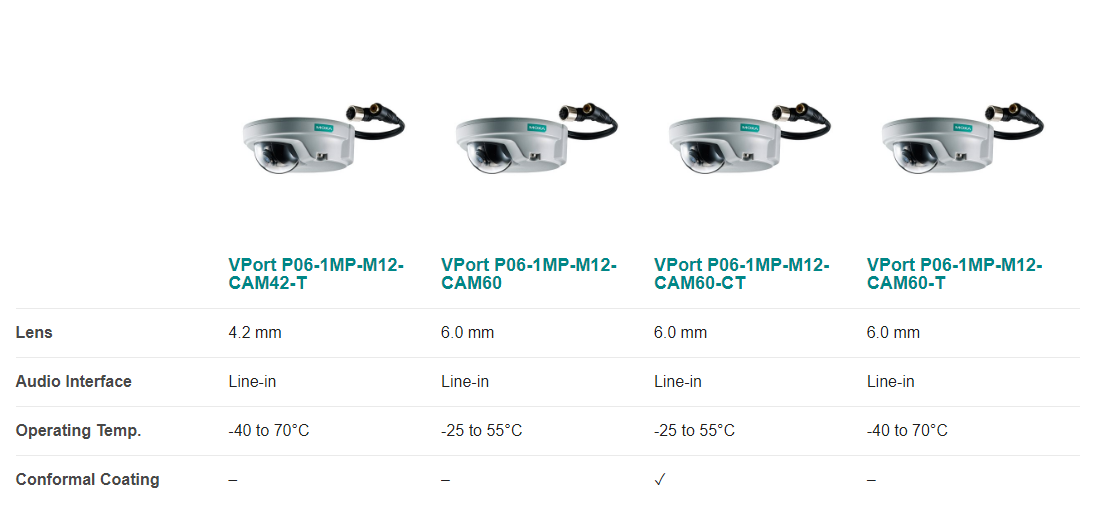This screenshot has width=1099, height=507.
Task: Click the CAM60-T camera product image
Action: click(962, 137)
